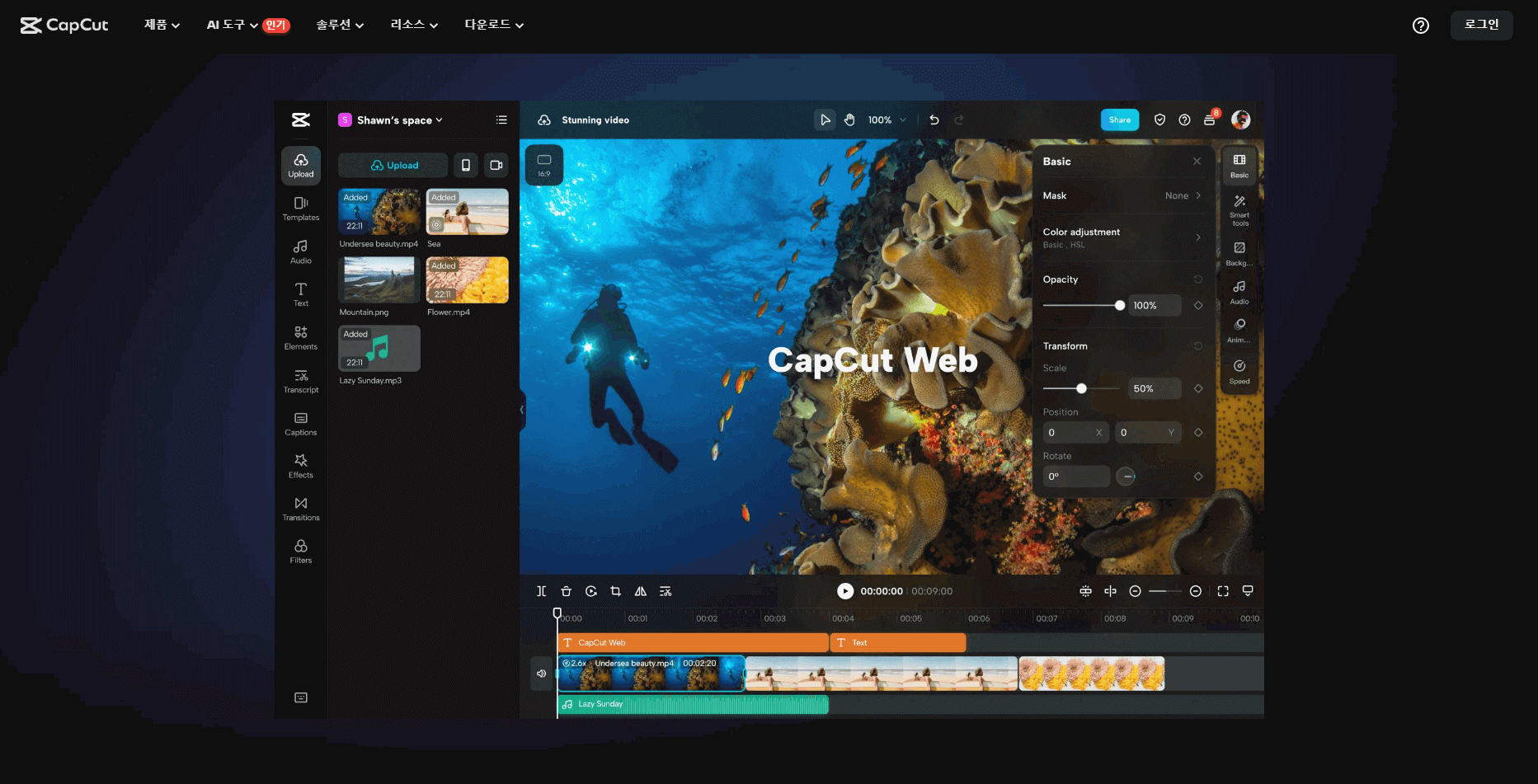Reset Transform with its reset icon
The height and width of the screenshot is (784, 1538).
(x=1198, y=346)
